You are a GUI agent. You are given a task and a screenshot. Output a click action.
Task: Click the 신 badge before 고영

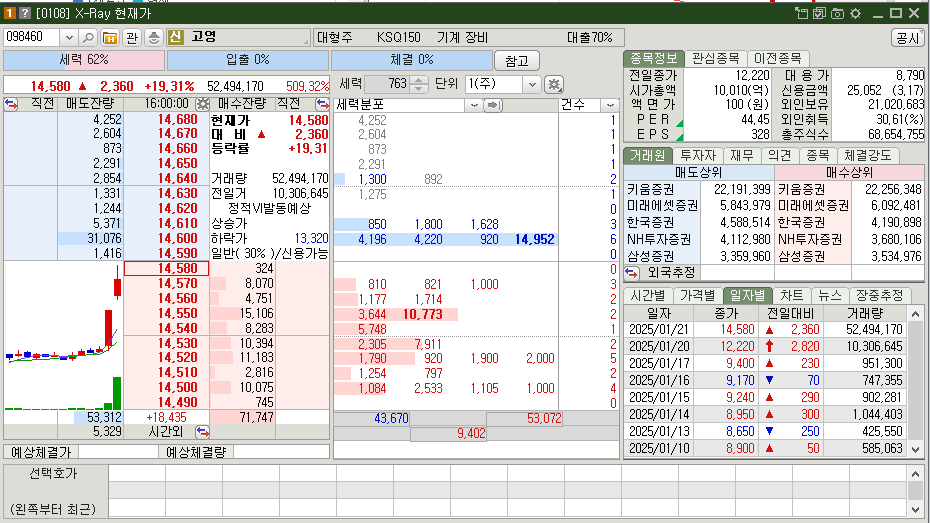point(176,37)
